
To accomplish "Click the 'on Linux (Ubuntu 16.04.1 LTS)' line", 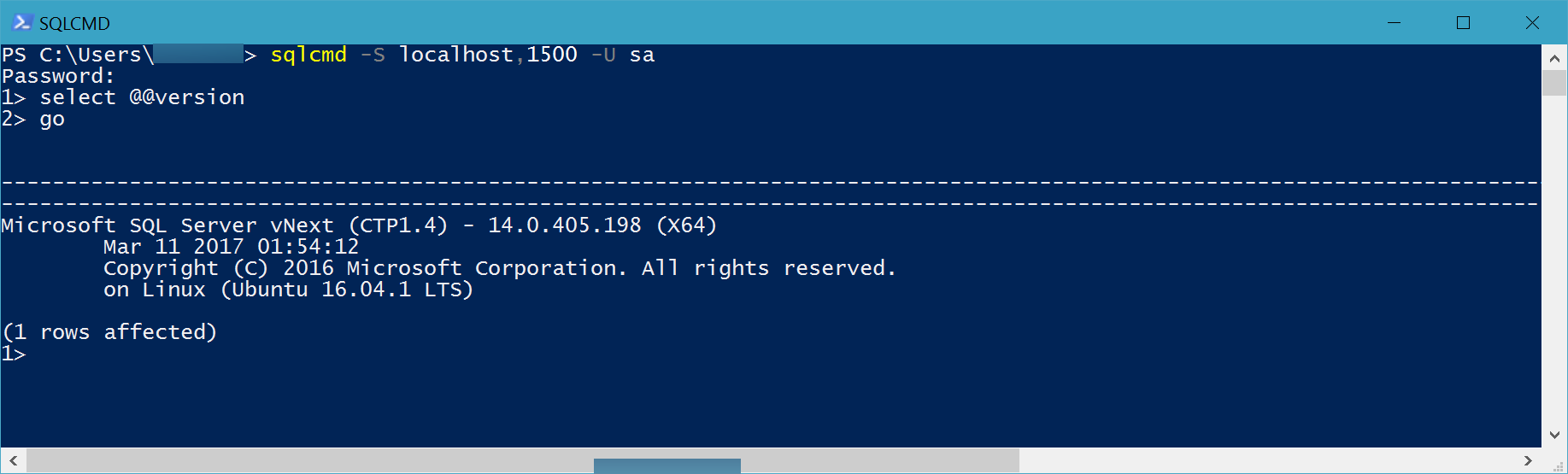I will click(288, 290).
